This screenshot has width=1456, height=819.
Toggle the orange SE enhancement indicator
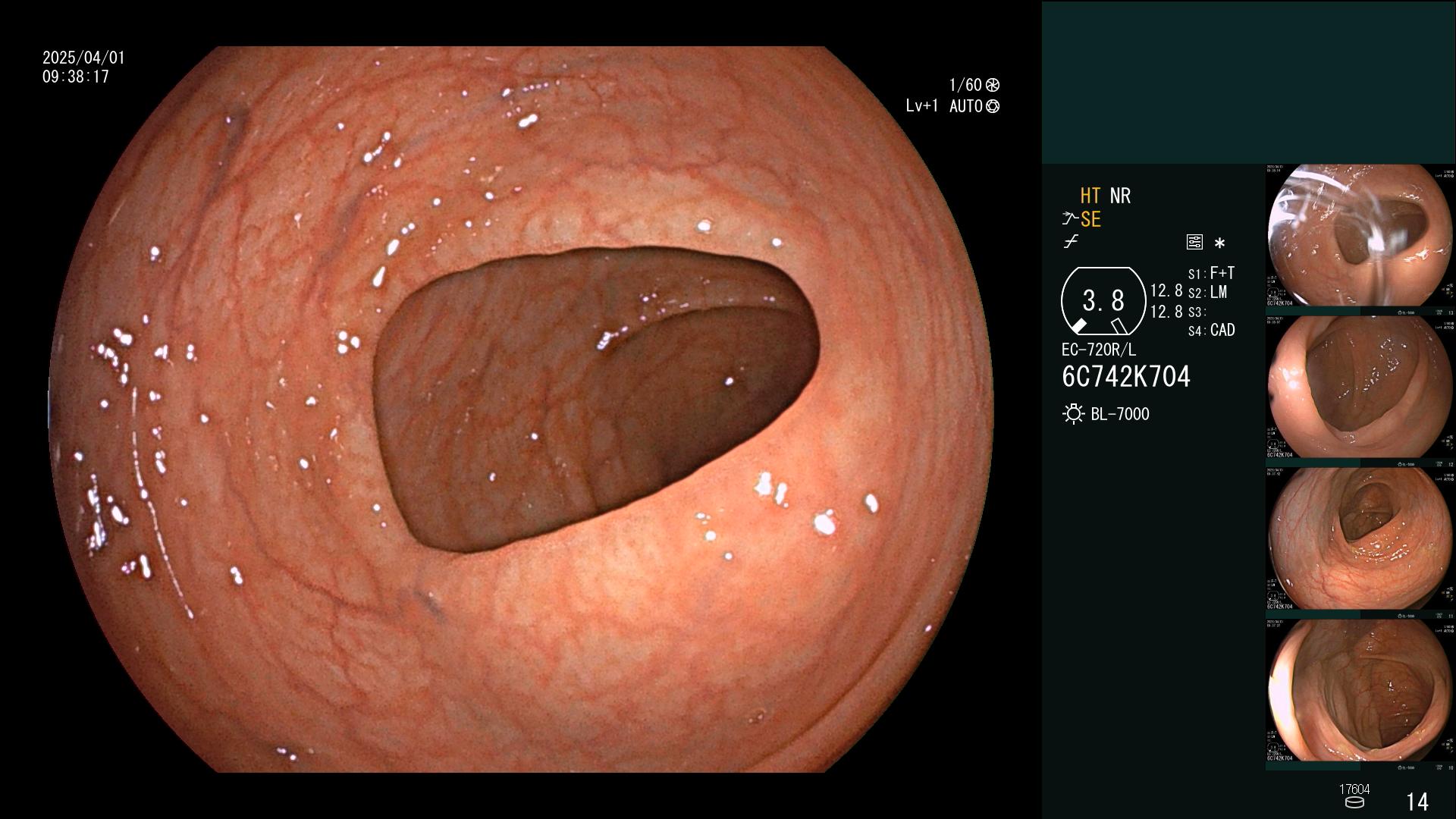(x=1090, y=219)
